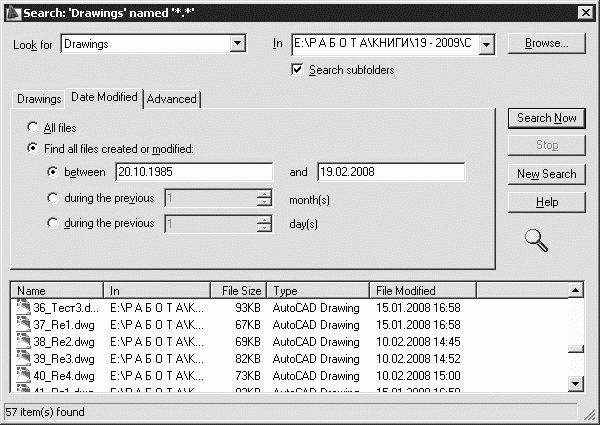Viewport: 600px width, 425px height.
Task: Sort results by File Modified column
Action: 422,291
